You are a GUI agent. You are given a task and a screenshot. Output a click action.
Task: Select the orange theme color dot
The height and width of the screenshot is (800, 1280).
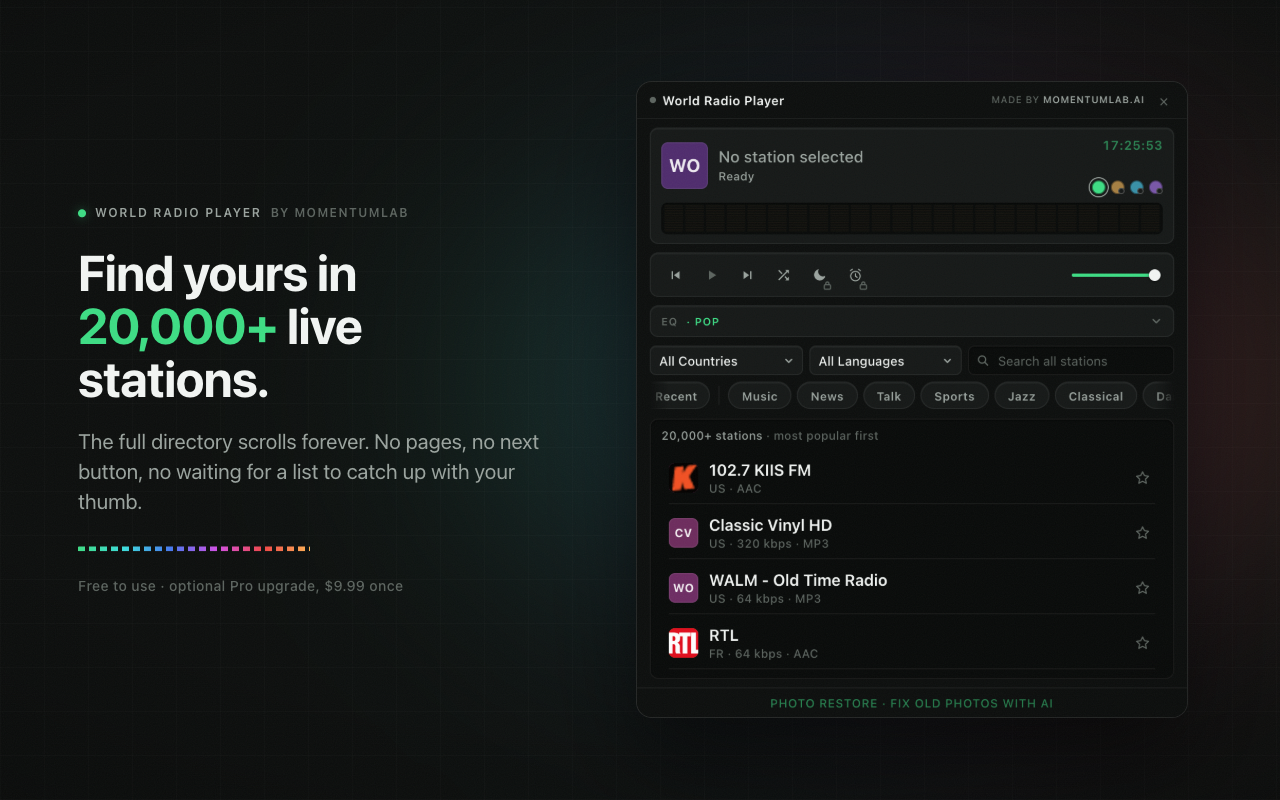[1118, 187]
